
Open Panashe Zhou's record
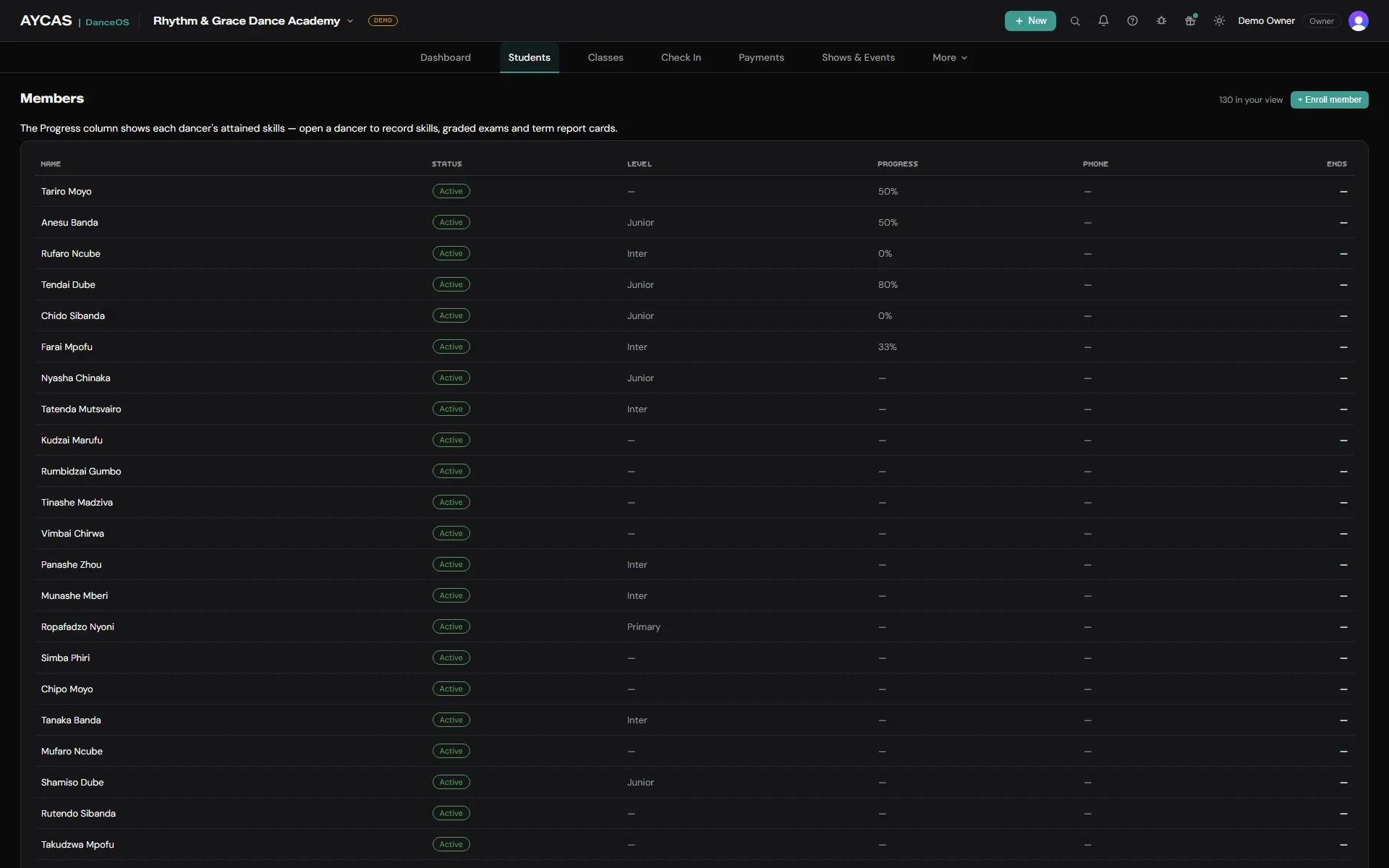pos(694,564)
